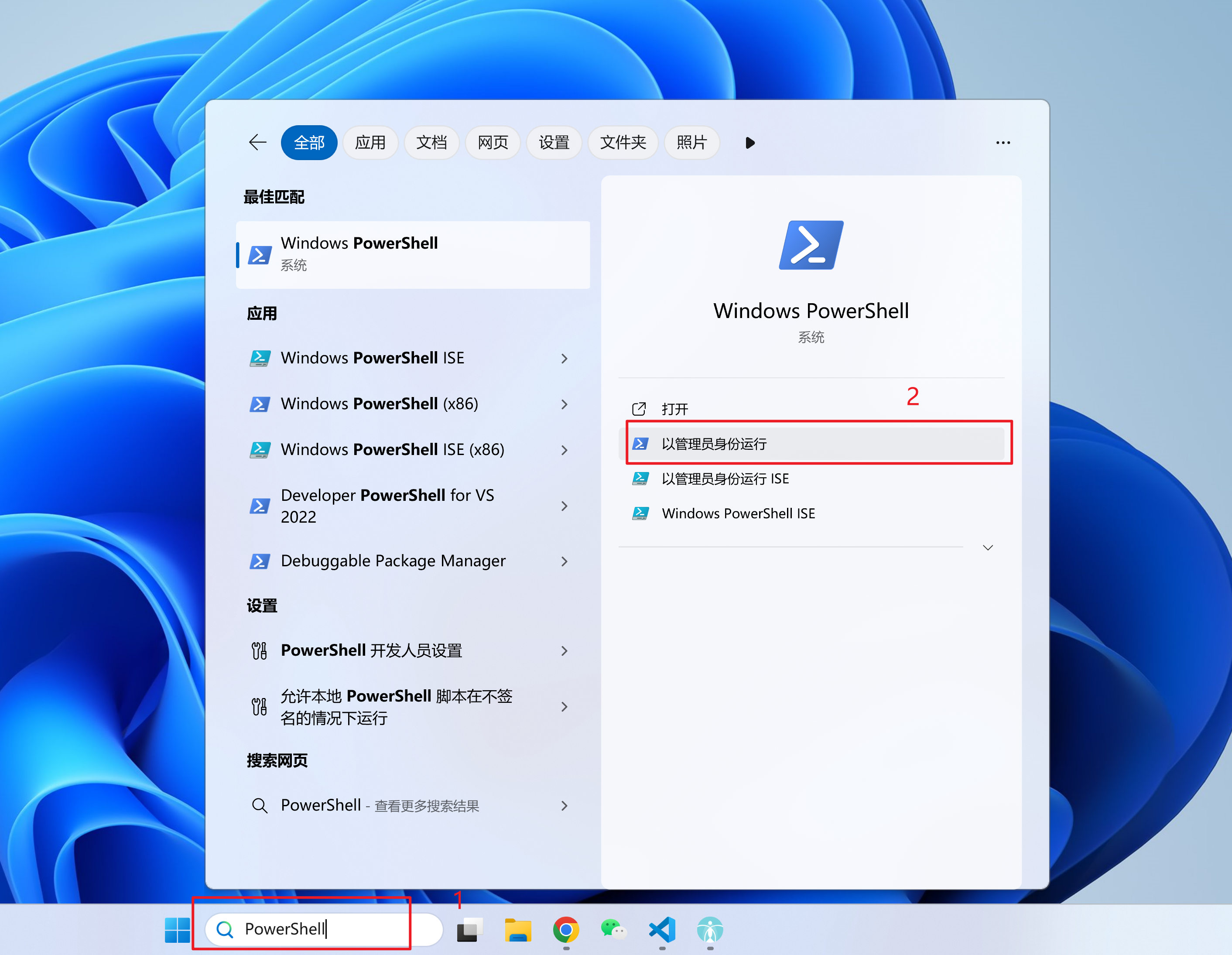Screen dimensions: 1232x955
Task: Open Task View on the taskbar
Action: [470, 930]
